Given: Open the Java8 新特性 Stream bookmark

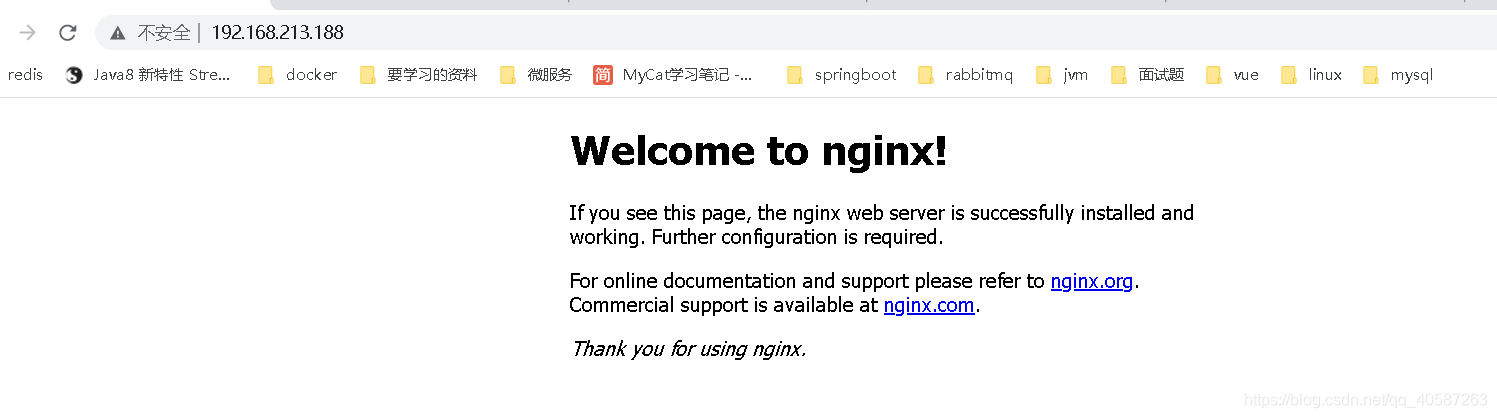Looking at the screenshot, I should click(148, 74).
